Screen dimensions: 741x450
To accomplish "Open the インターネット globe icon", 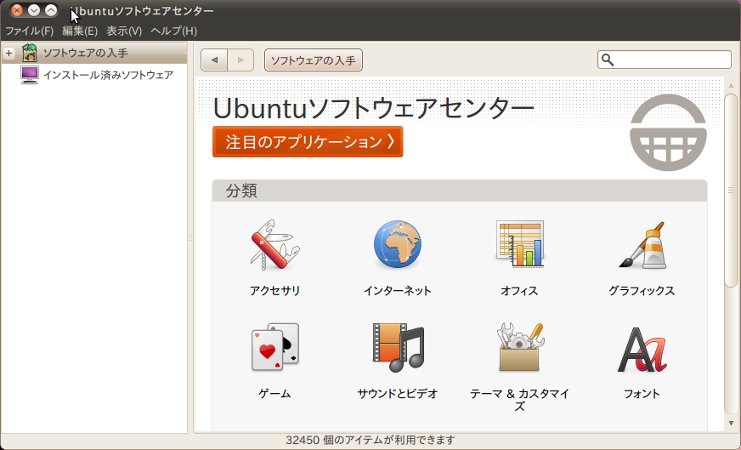I will coord(397,245).
